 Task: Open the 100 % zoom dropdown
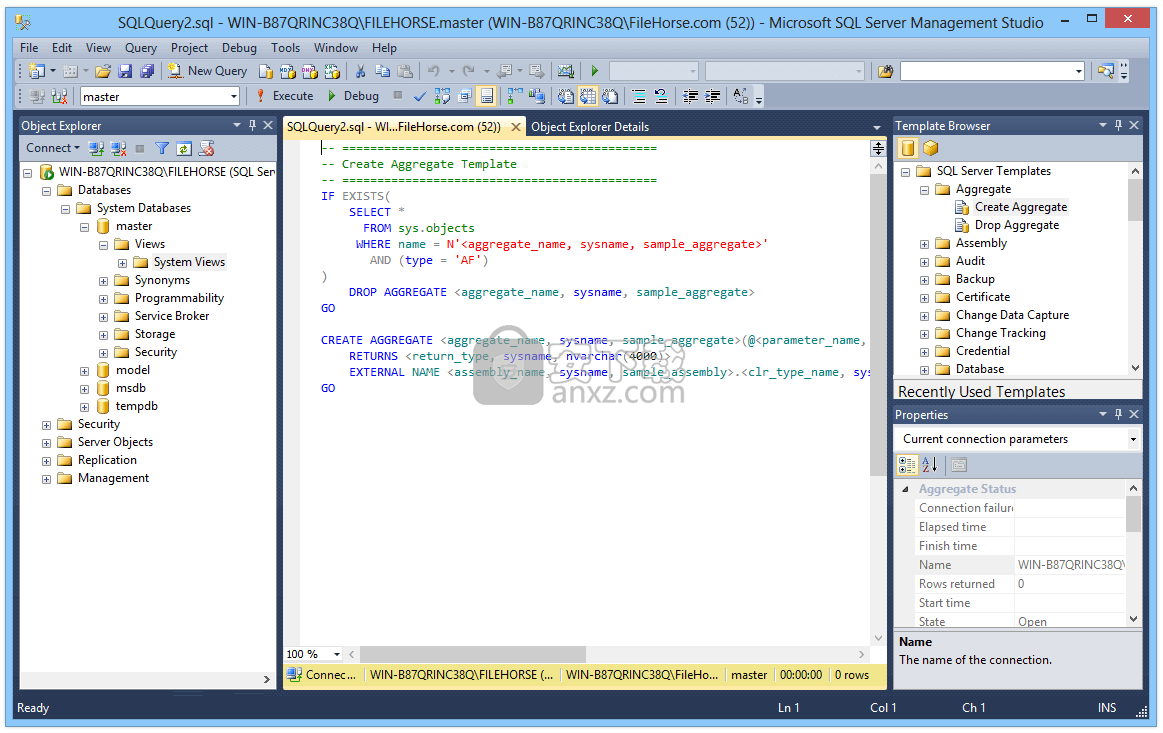click(337, 654)
